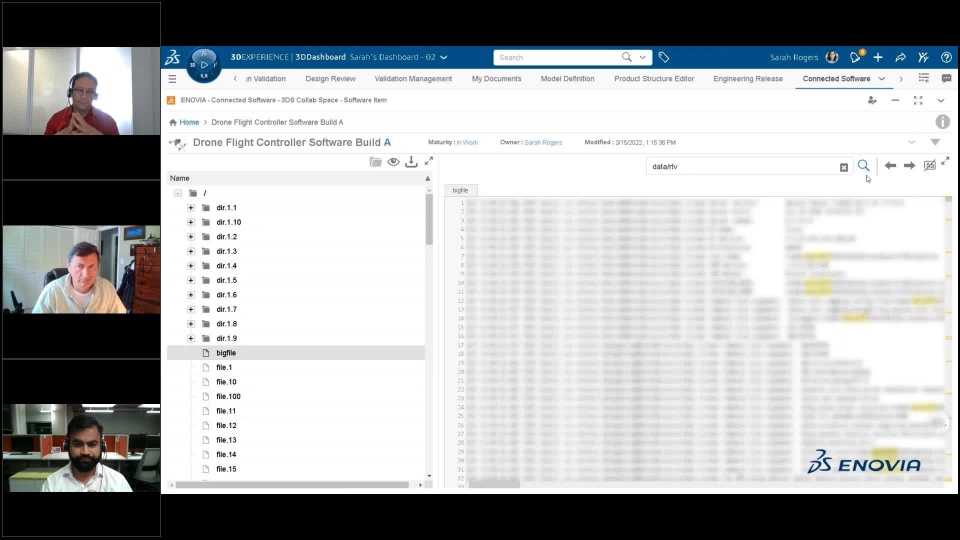Select the bigfile viewer tab
The width and height of the screenshot is (960, 540).
click(460, 190)
